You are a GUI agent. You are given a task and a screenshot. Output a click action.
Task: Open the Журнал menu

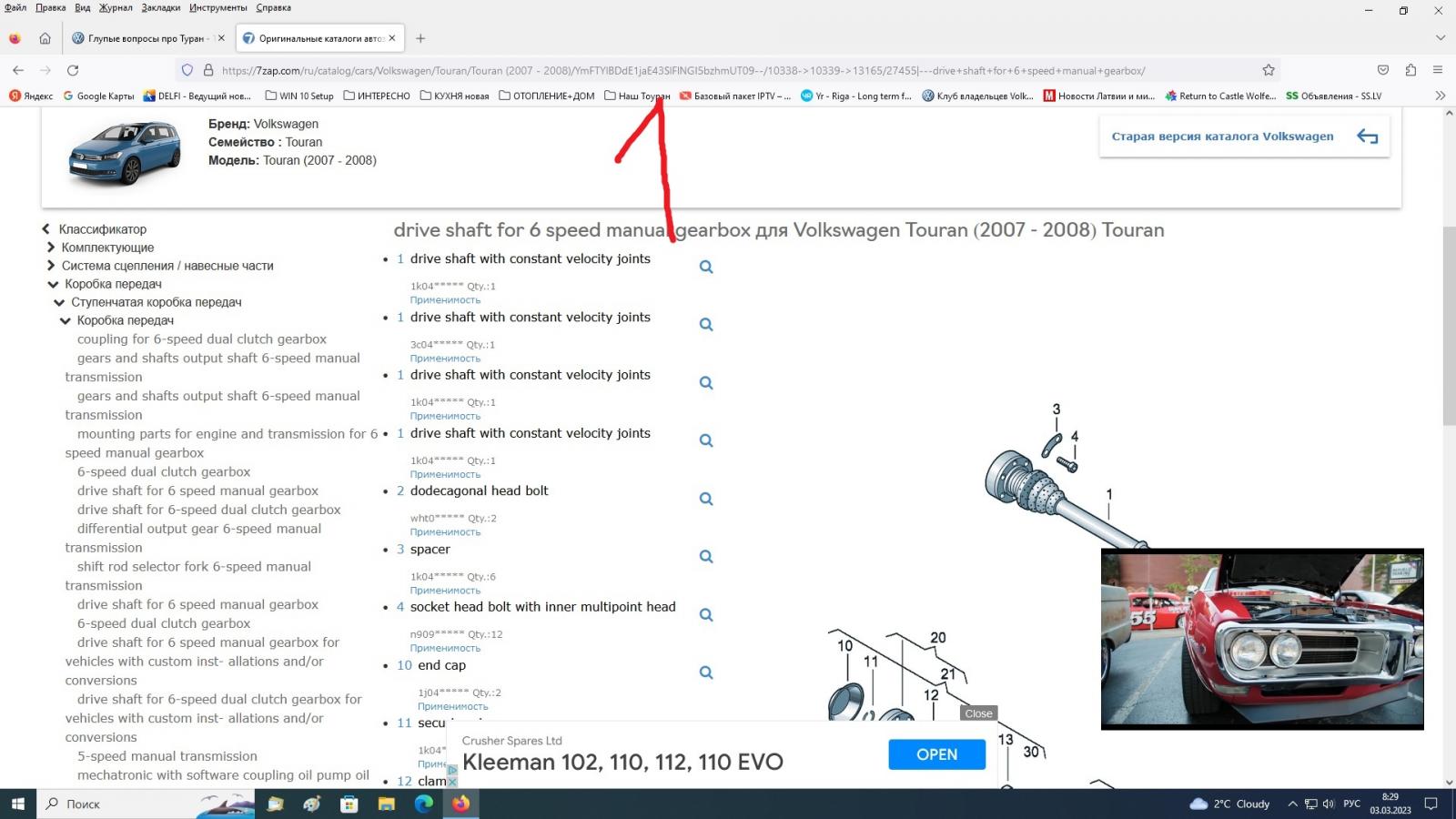click(116, 7)
